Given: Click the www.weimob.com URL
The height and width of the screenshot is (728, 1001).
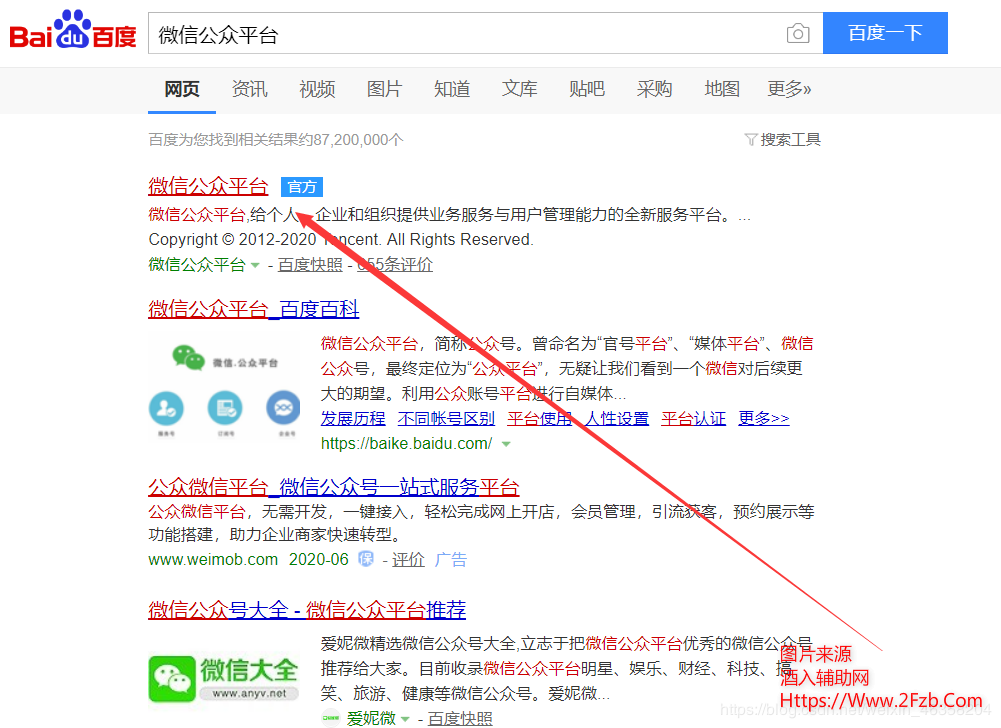Looking at the screenshot, I should coord(213,559).
